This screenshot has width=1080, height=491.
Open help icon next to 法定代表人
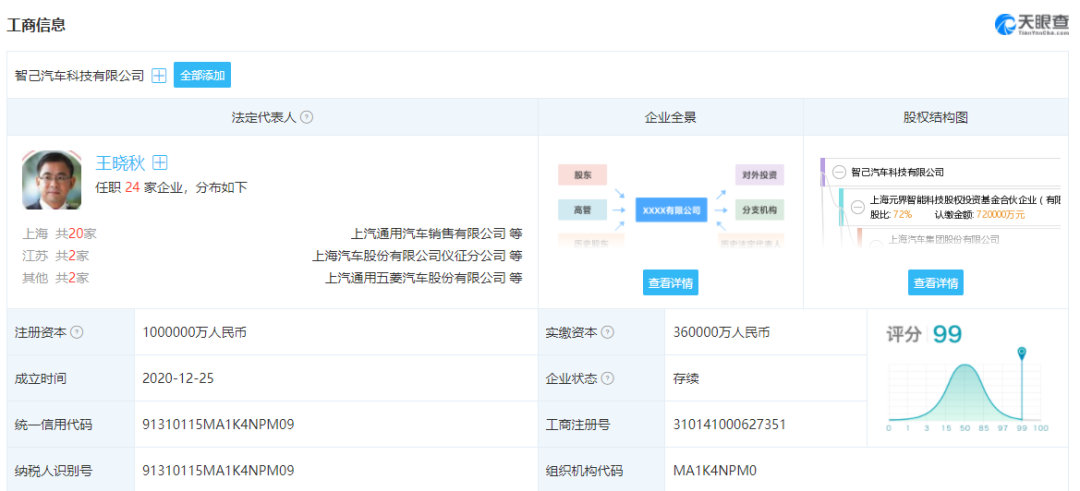(x=307, y=117)
